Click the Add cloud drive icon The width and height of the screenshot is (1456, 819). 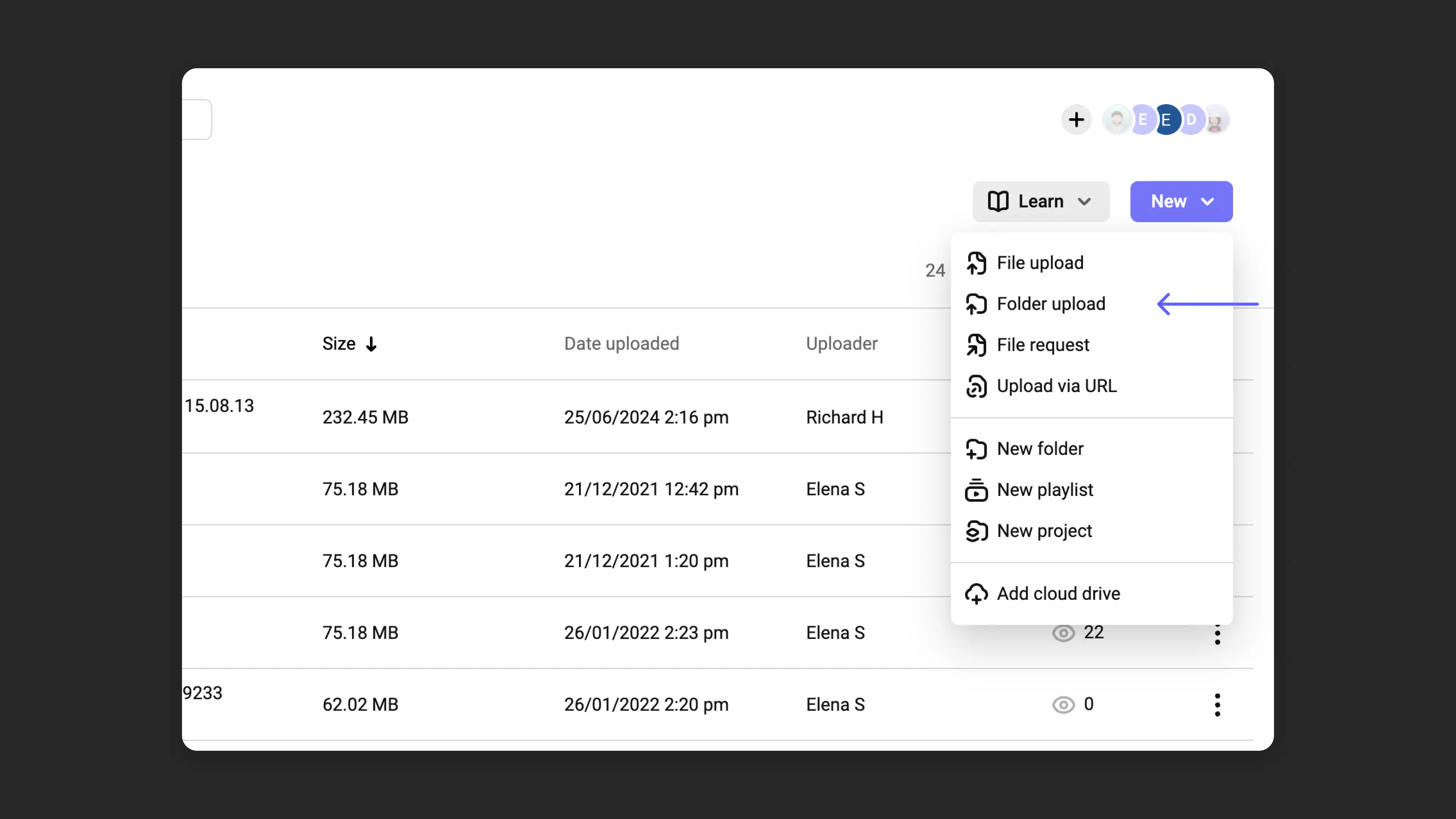tap(976, 594)
